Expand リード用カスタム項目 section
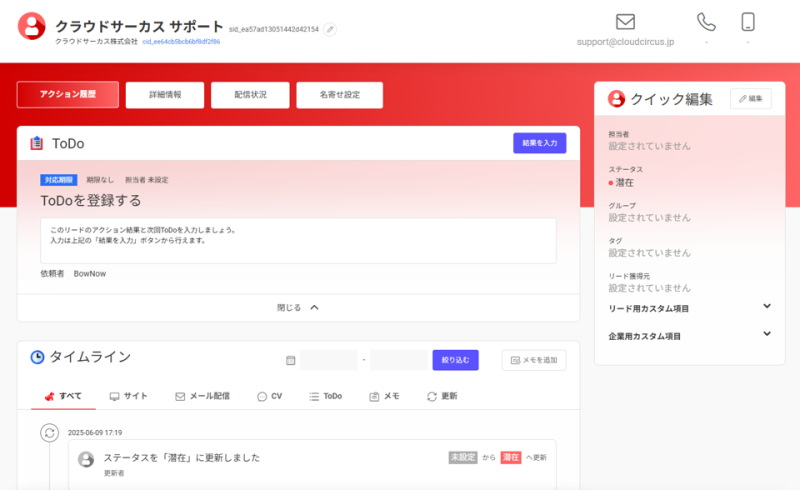 (x=689, y=308)
